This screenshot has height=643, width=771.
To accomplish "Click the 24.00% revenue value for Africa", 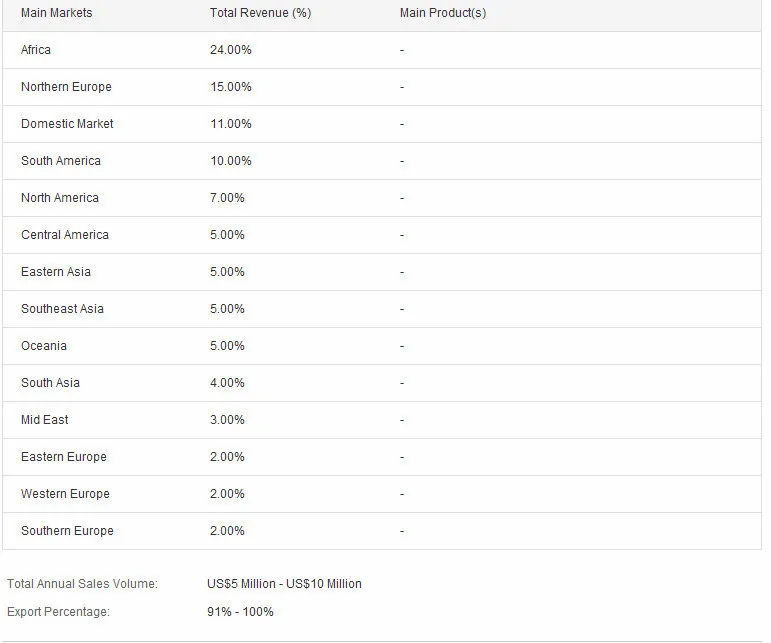I will (231, 50).
